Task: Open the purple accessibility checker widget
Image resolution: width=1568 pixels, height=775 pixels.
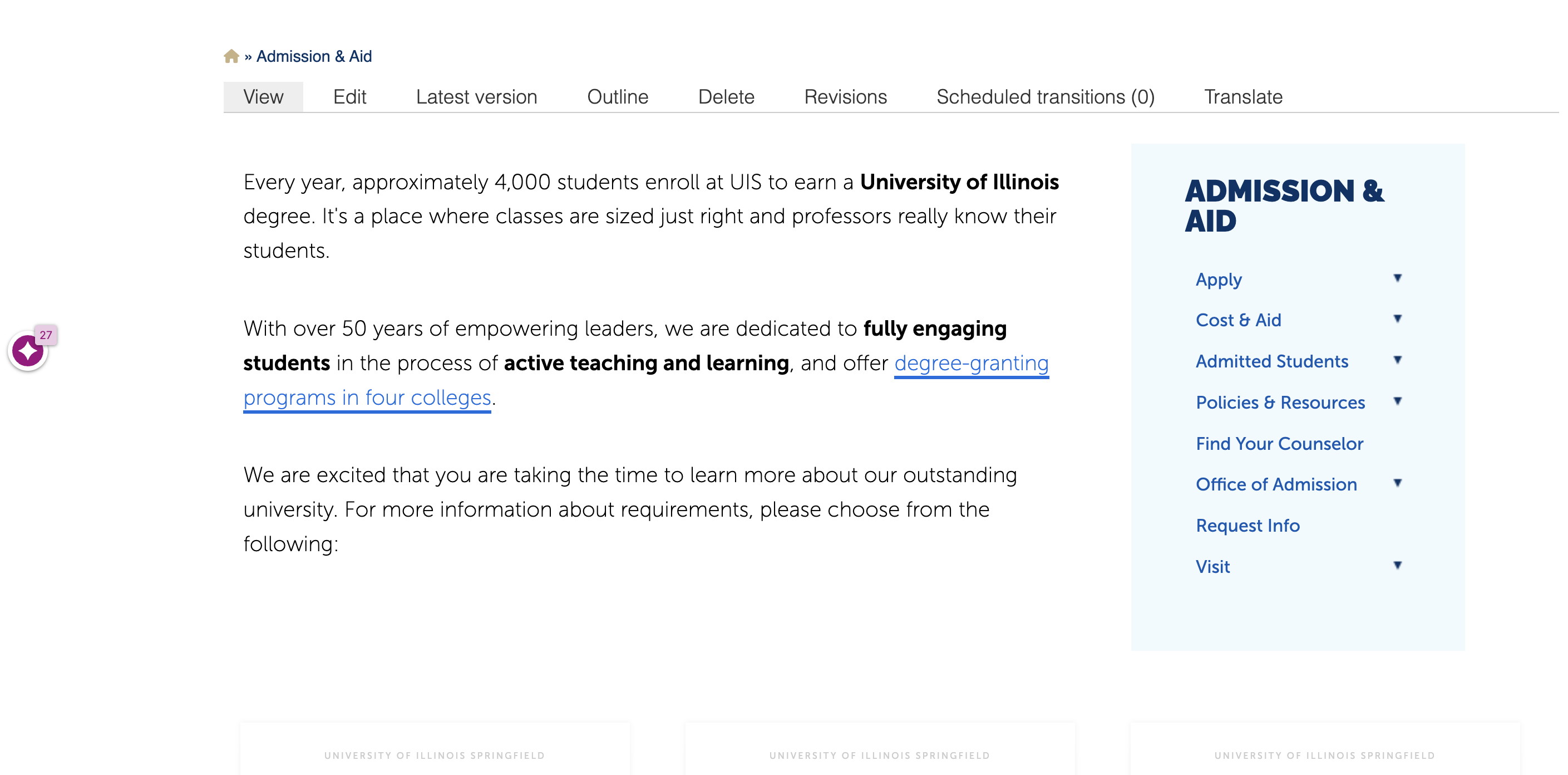Action: click(x=27, y=351)
